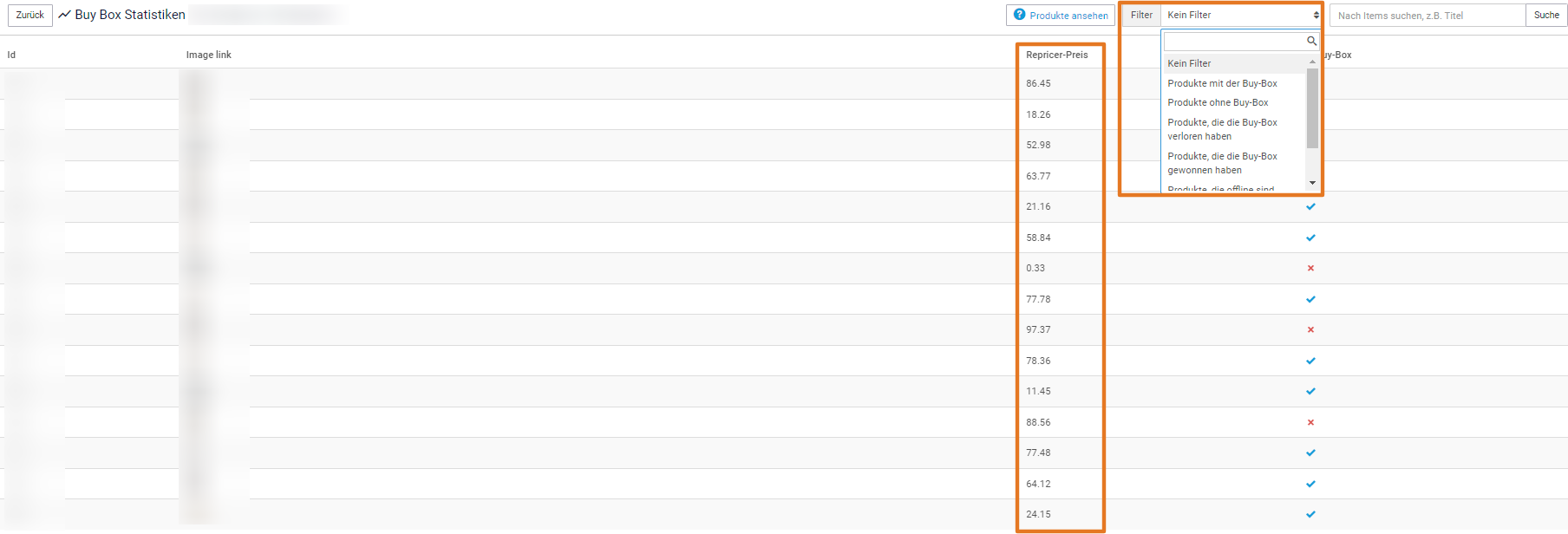Click the red X in the 97.37 row
The height and width of the screenshot is (534, 1568).
(x=1310, y=329)
